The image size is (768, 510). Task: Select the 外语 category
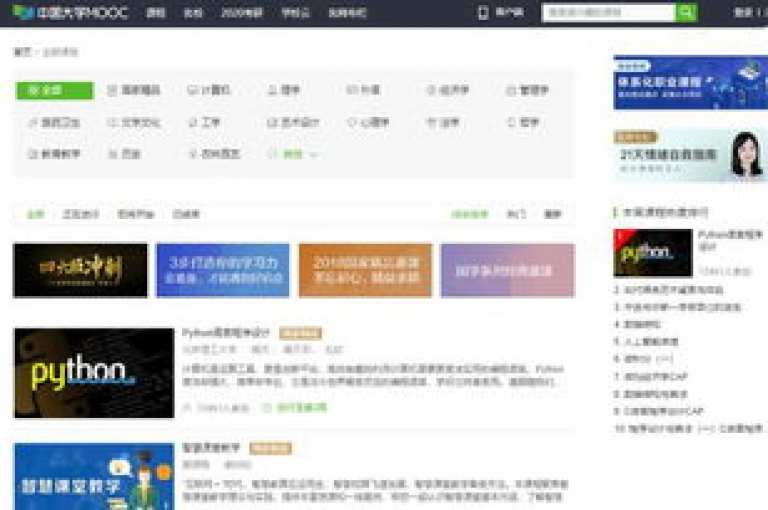tap(364, 90)
